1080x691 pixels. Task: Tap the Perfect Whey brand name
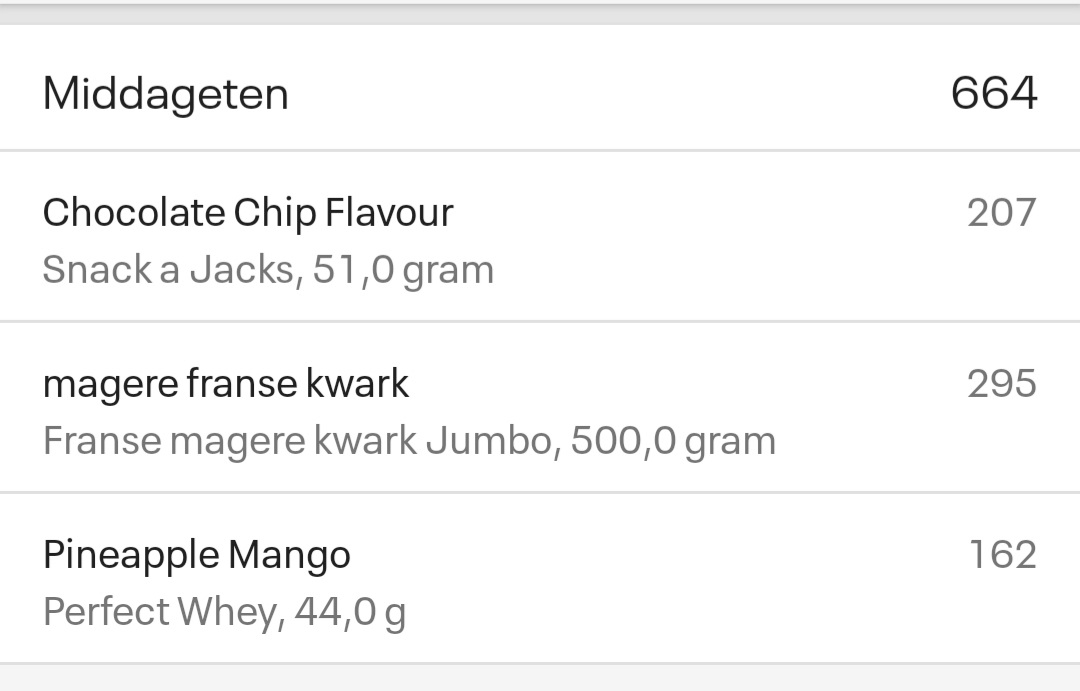[x=160, y=612]
